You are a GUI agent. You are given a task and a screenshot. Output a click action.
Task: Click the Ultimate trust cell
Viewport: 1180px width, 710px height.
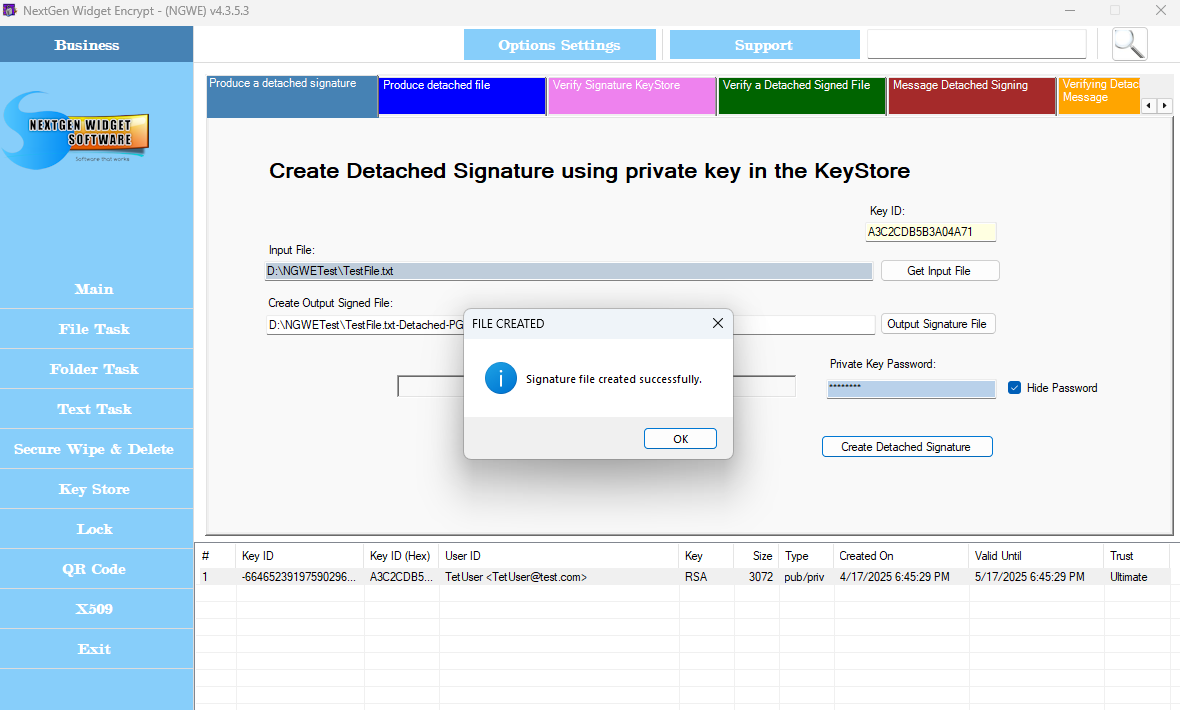tap(1137, 577)
